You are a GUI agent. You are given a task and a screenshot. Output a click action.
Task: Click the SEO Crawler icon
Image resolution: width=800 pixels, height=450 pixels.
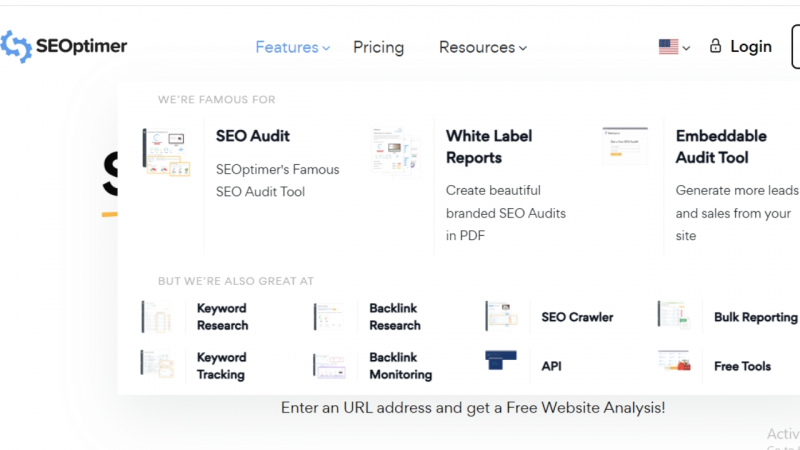pyautogui.click(x=501, y=315)
